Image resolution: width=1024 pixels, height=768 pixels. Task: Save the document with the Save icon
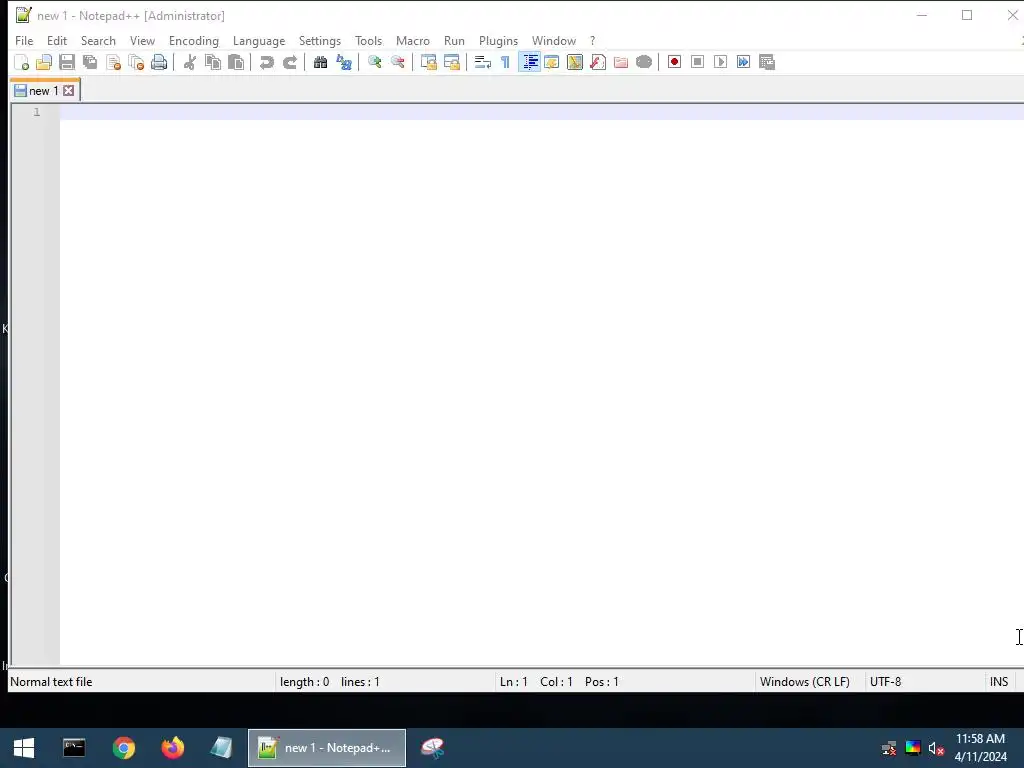(67, 62)
